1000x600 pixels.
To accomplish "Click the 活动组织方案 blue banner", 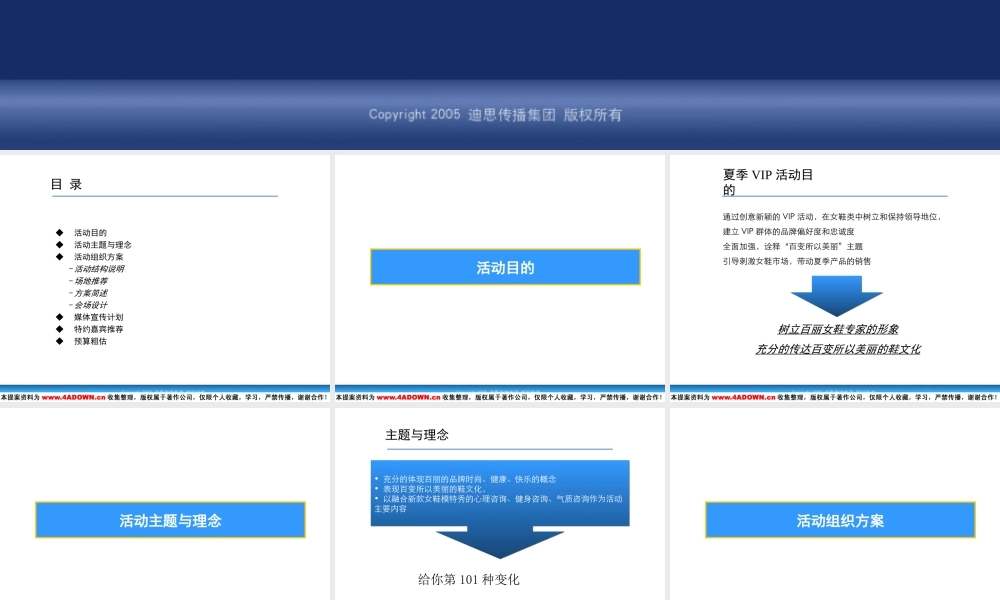I will pos(838,519).
